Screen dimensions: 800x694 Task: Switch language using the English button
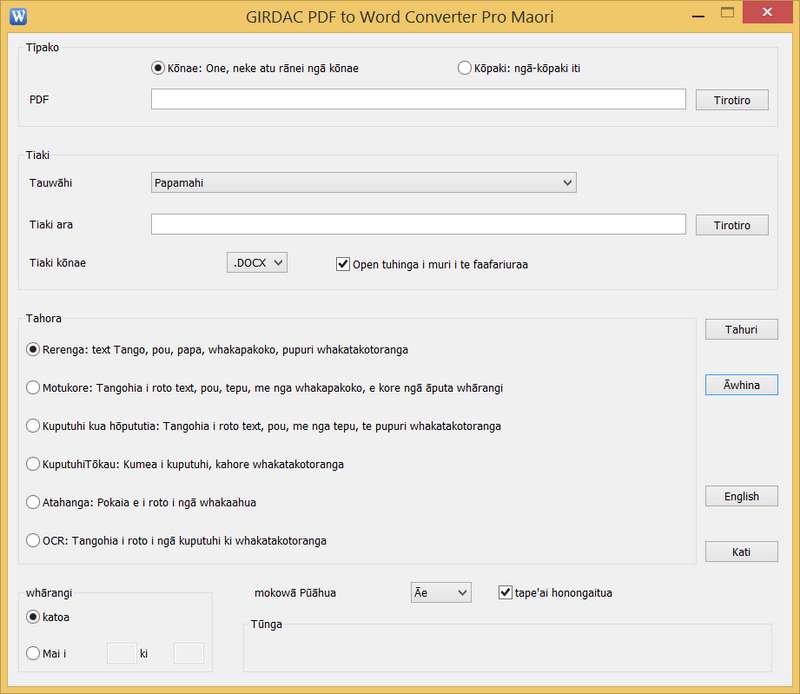coord(741,496)
